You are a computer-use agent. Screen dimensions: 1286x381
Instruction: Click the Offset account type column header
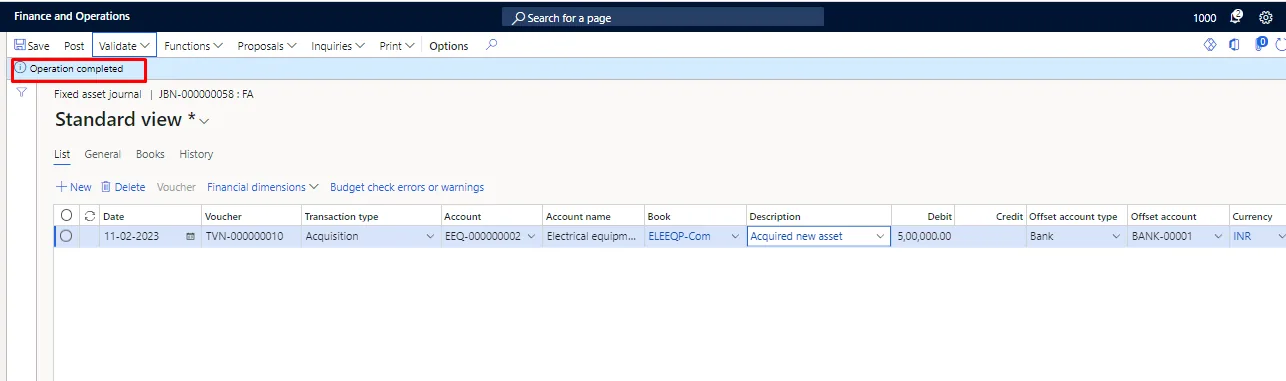[1073, 216]
